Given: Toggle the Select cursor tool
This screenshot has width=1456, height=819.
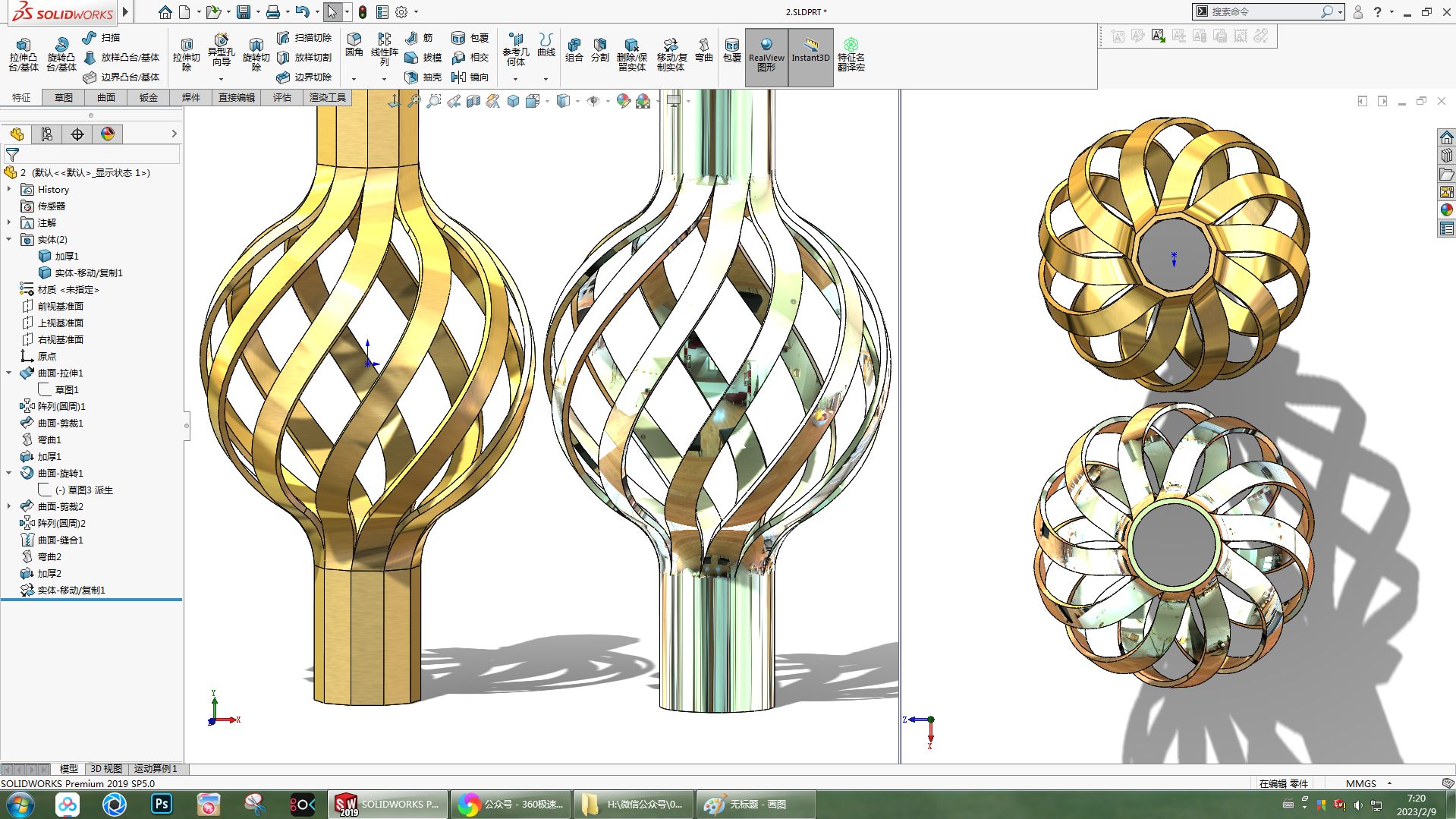Looking at the screenshot, I should [x=332, y=12].
